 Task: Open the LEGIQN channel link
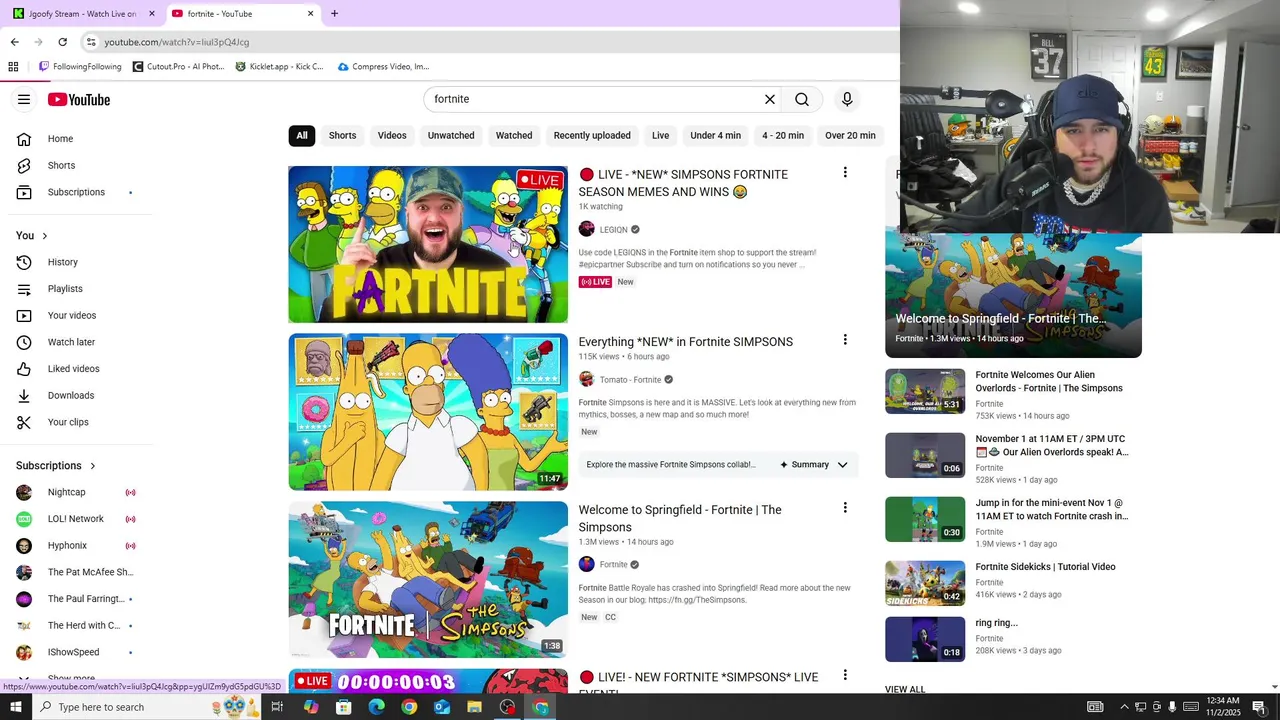point(613,230)
